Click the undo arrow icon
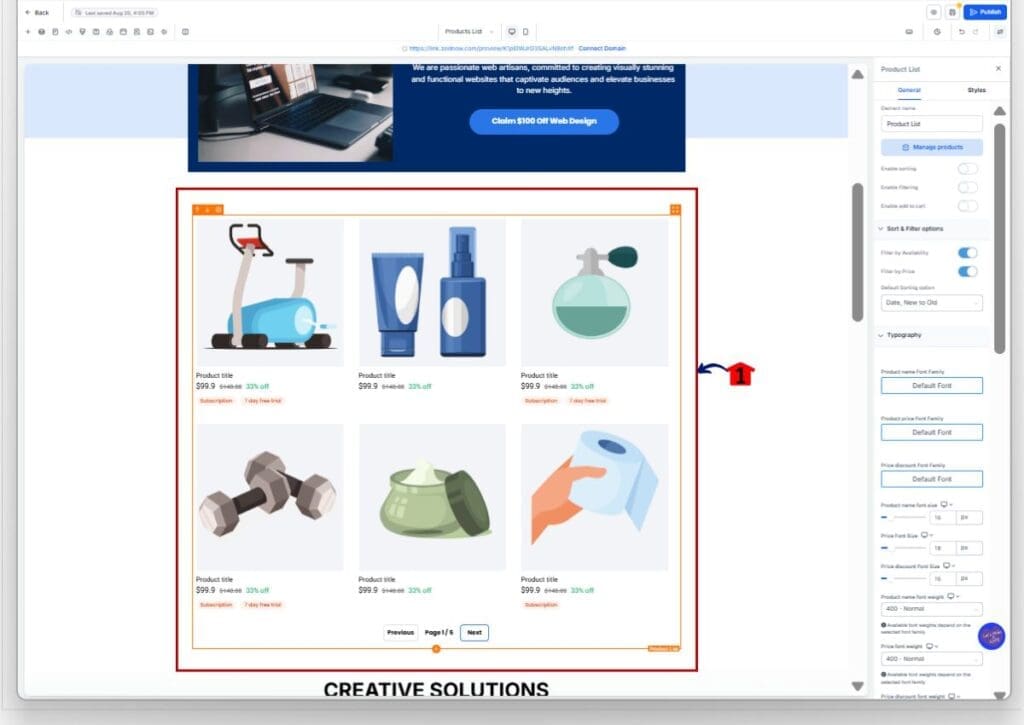Viewport: 1024px width, 725px height. point(961,31)
